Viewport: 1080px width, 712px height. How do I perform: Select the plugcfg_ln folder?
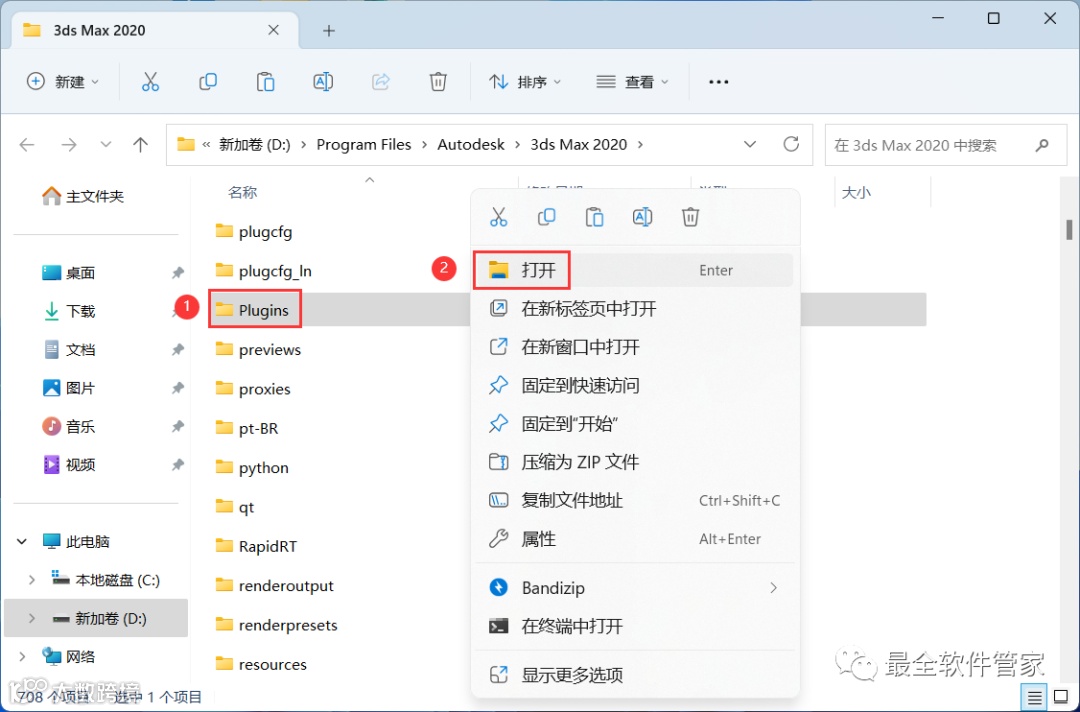point(263,271)
